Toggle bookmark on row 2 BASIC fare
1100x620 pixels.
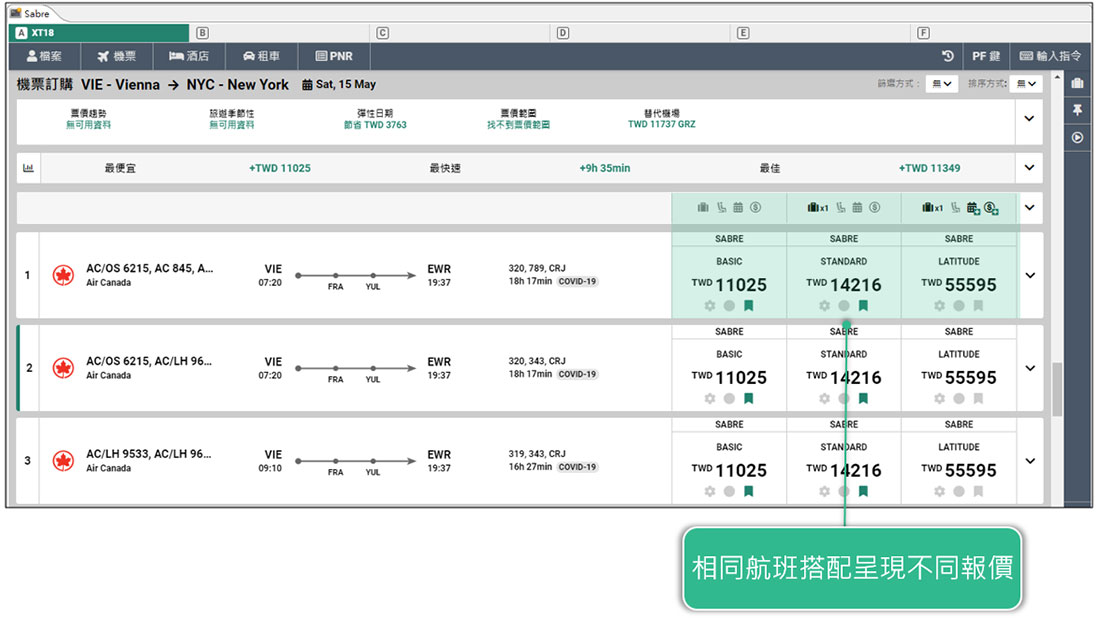click(x=749, y=398)
